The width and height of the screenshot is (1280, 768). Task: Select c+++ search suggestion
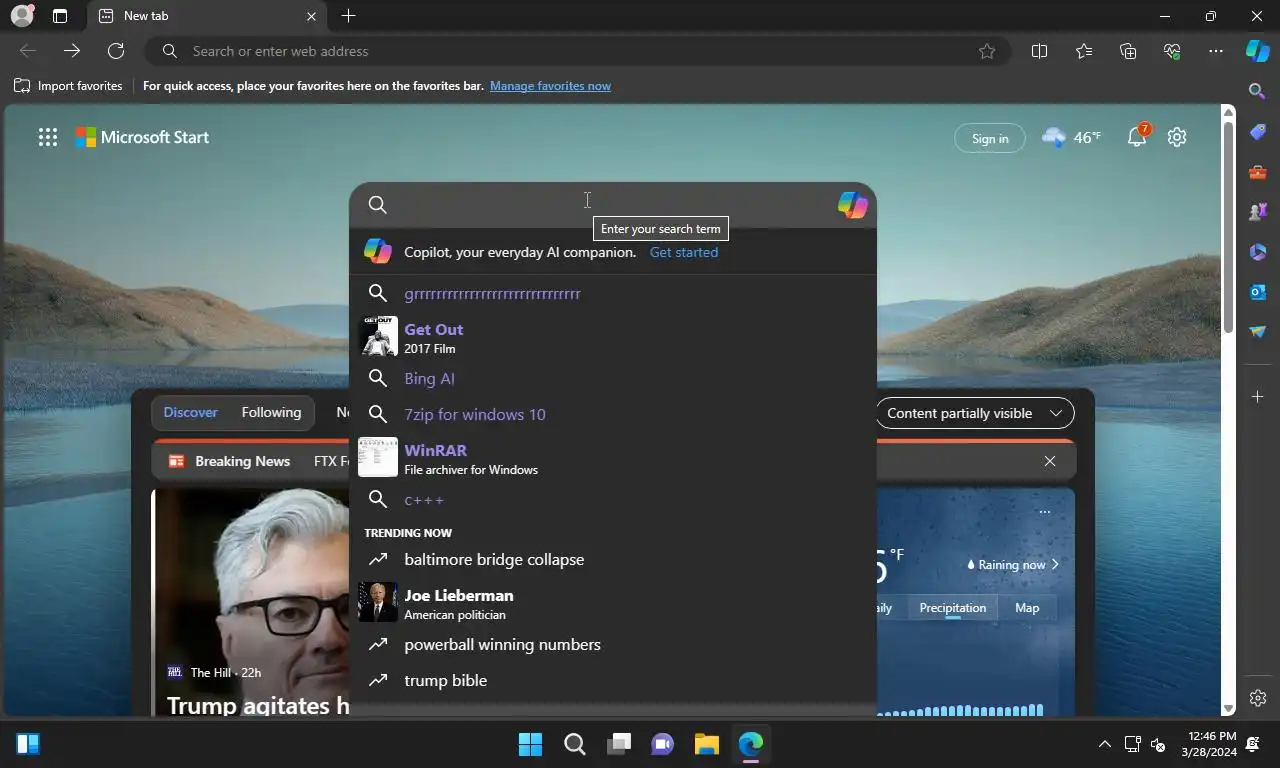pyautogui.click(x=612, y=499)
